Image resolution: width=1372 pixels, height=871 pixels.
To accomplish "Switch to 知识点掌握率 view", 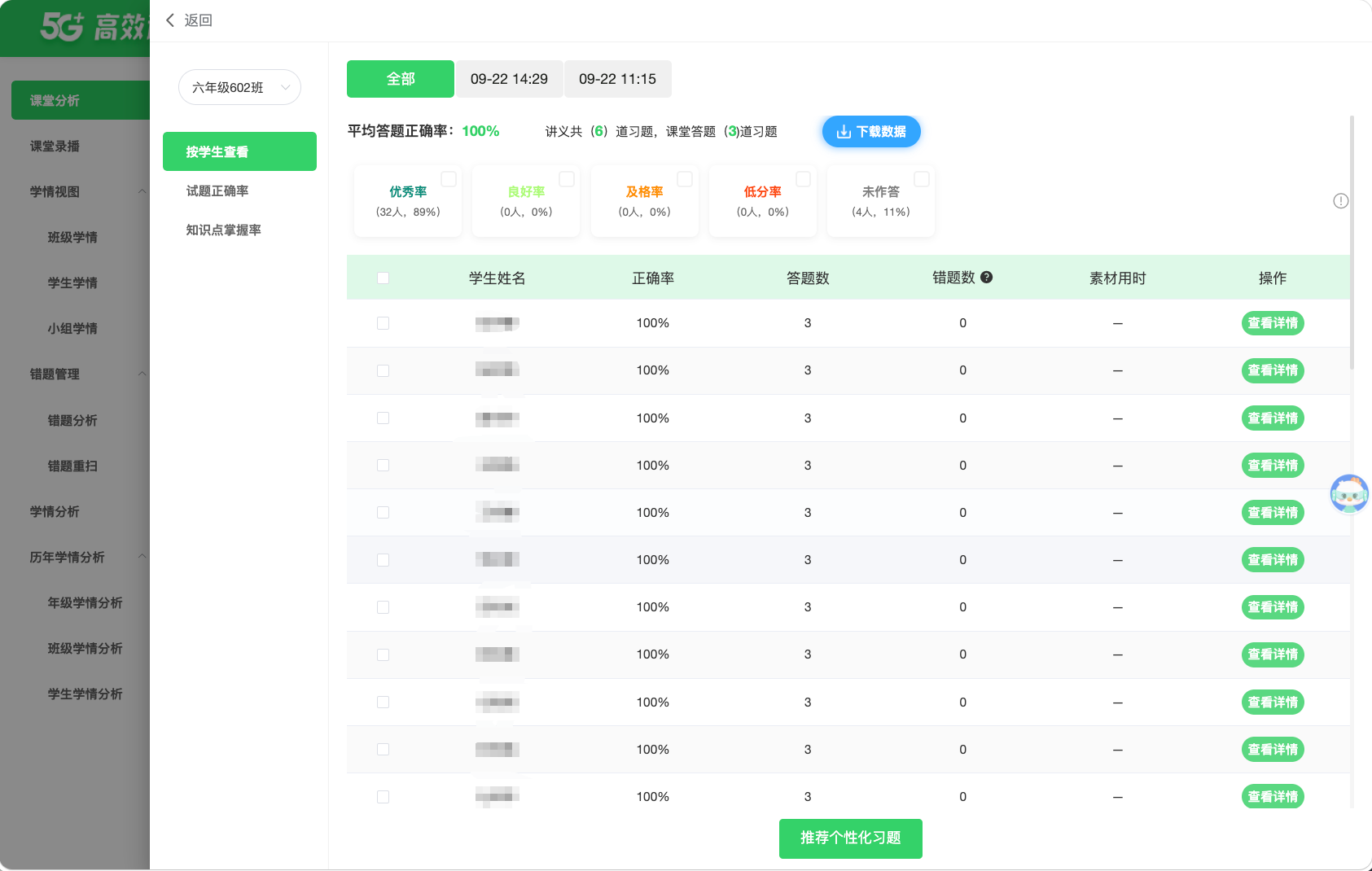I will 224,230.
